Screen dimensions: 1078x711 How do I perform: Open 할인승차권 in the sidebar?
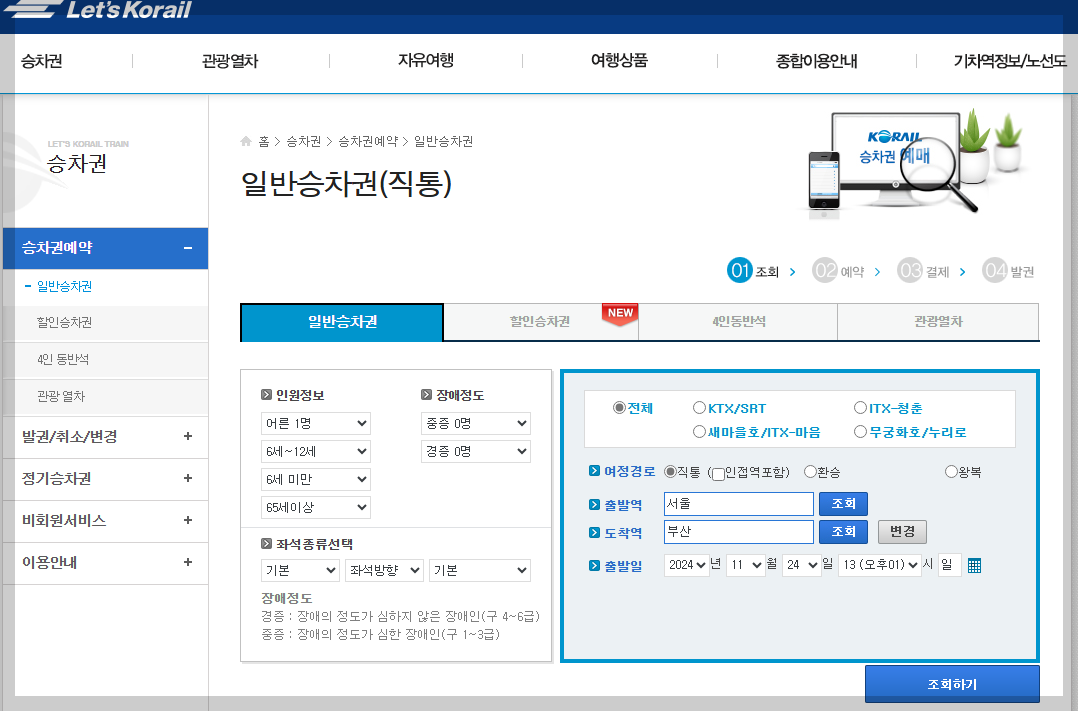click(64, 322)
